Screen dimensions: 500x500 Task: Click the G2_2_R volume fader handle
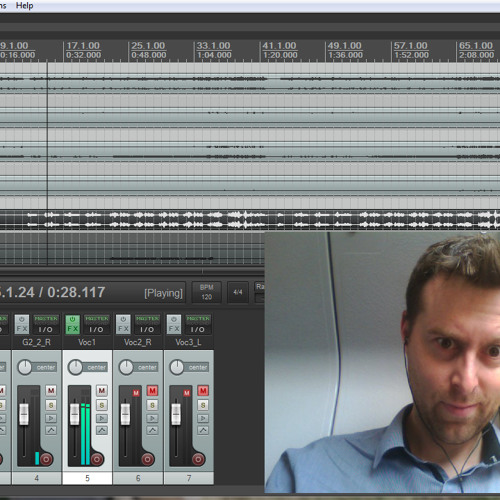[x=24, y=414]
